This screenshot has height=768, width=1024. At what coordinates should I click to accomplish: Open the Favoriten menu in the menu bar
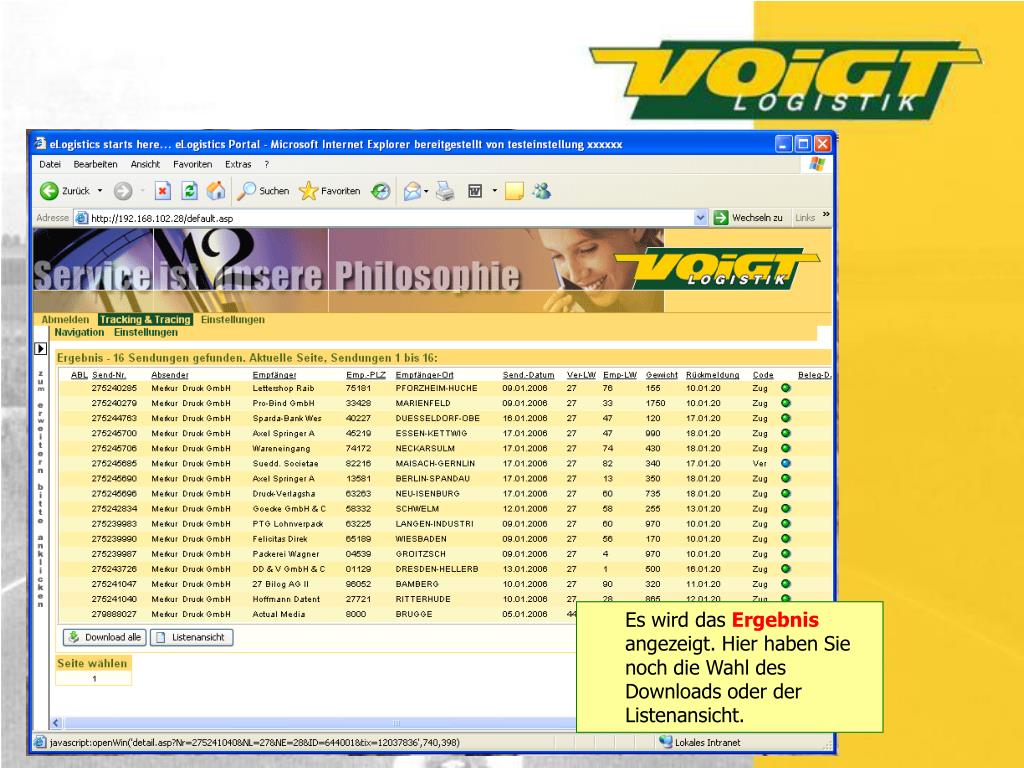[193, 165]
